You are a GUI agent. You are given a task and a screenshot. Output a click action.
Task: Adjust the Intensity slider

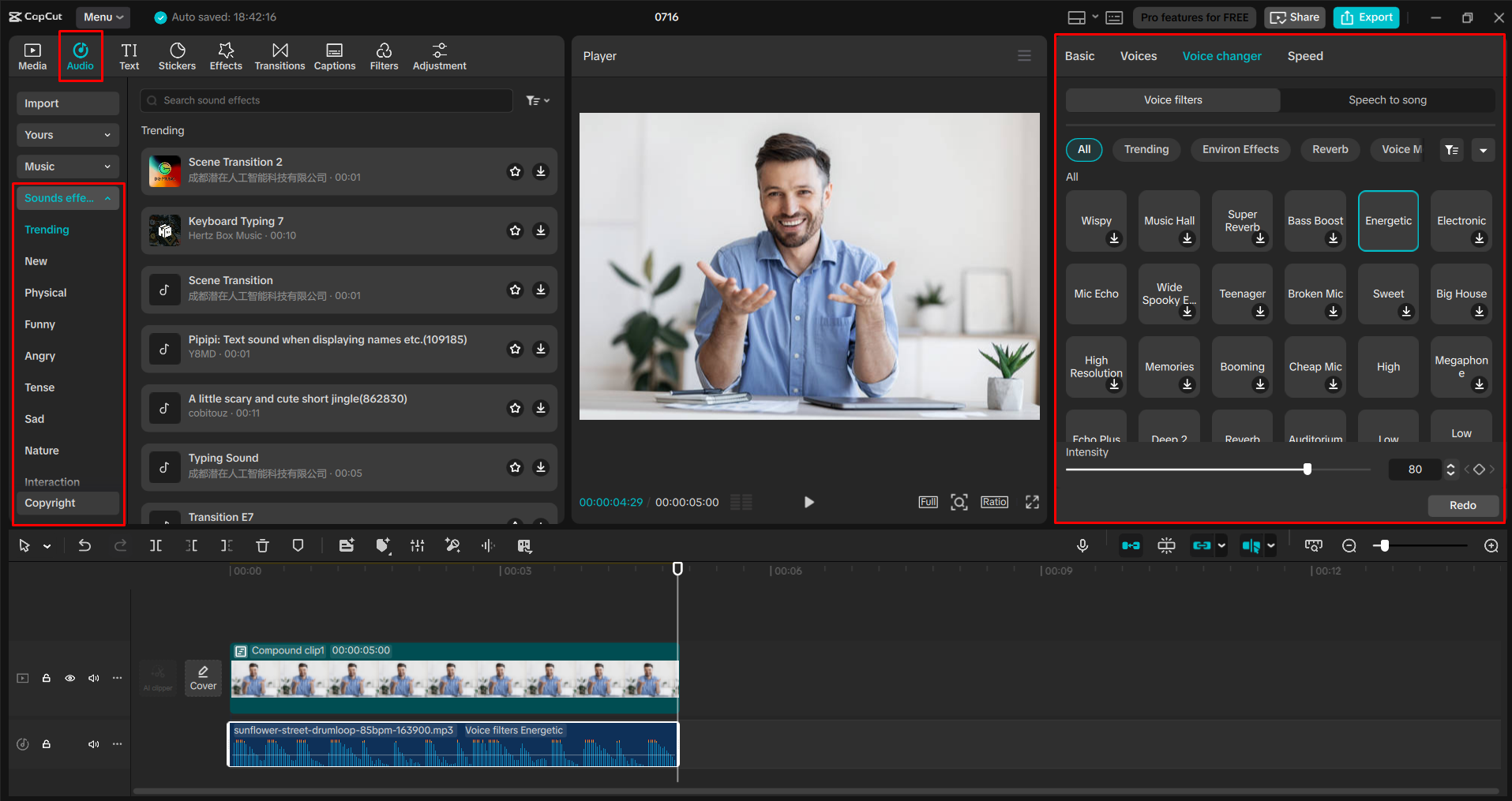click(1308, 469)
